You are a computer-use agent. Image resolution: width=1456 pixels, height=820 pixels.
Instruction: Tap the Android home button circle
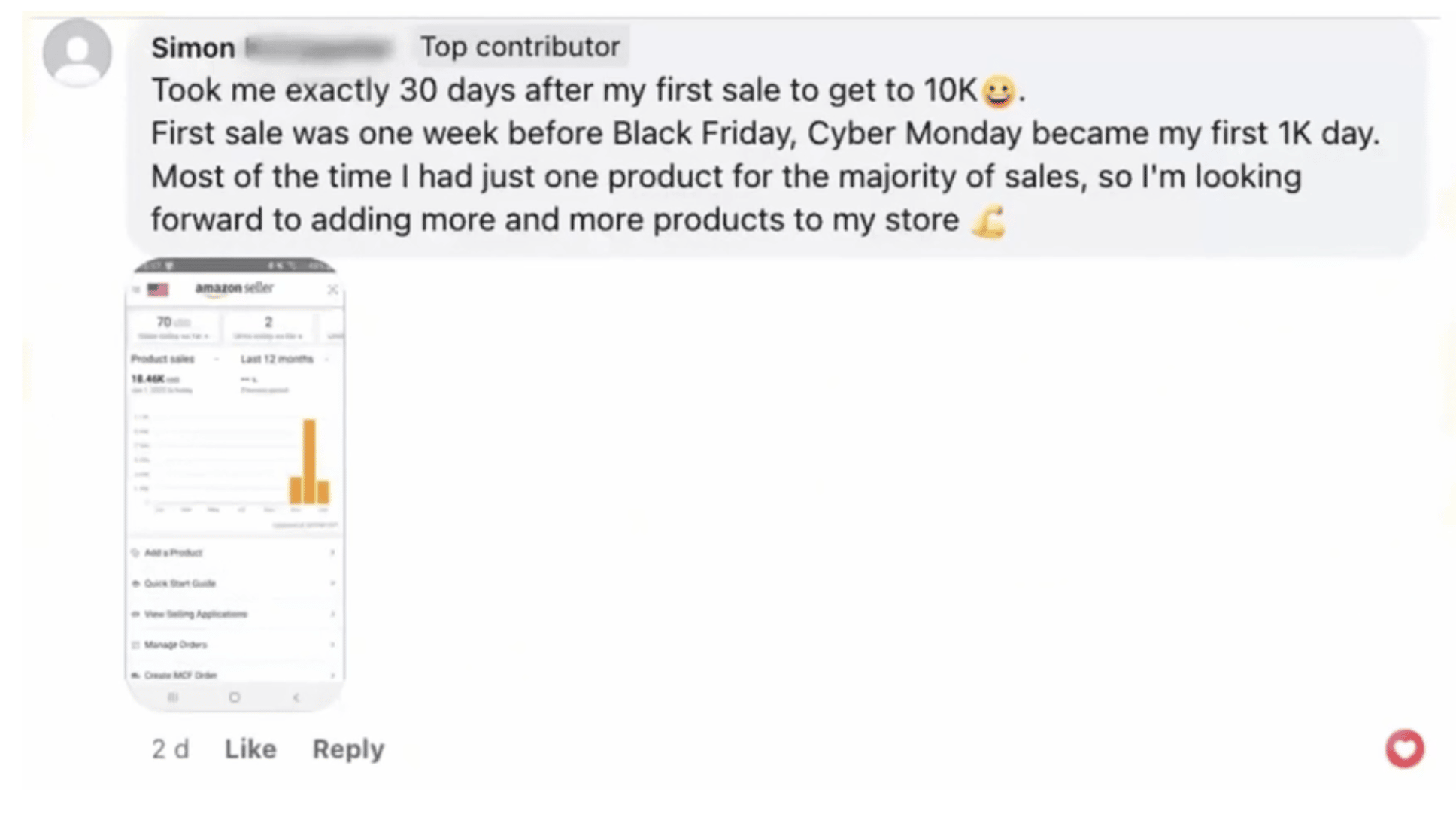[x=235, y=697]
